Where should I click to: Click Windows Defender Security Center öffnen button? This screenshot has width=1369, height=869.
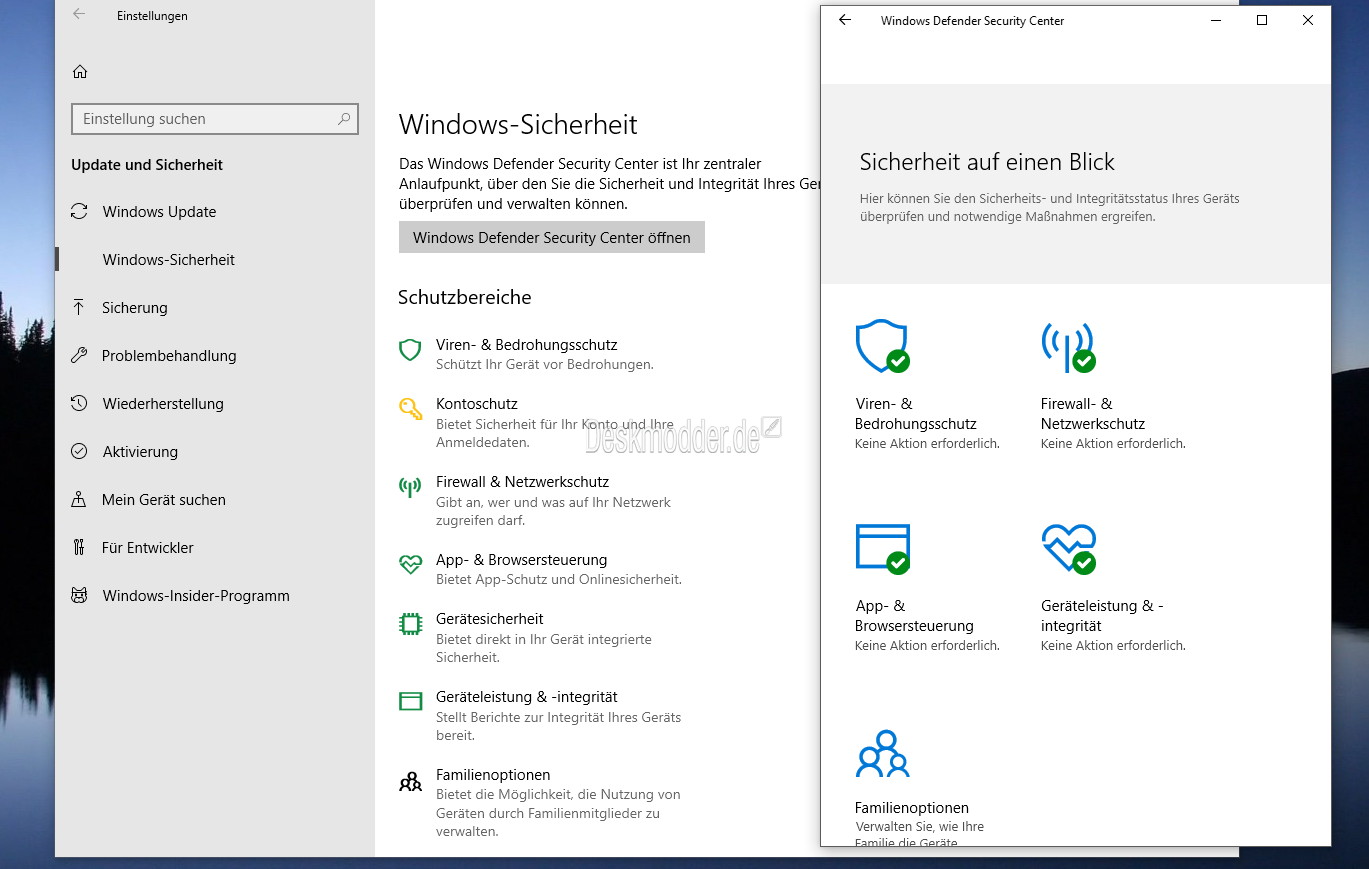pos(551,237)
